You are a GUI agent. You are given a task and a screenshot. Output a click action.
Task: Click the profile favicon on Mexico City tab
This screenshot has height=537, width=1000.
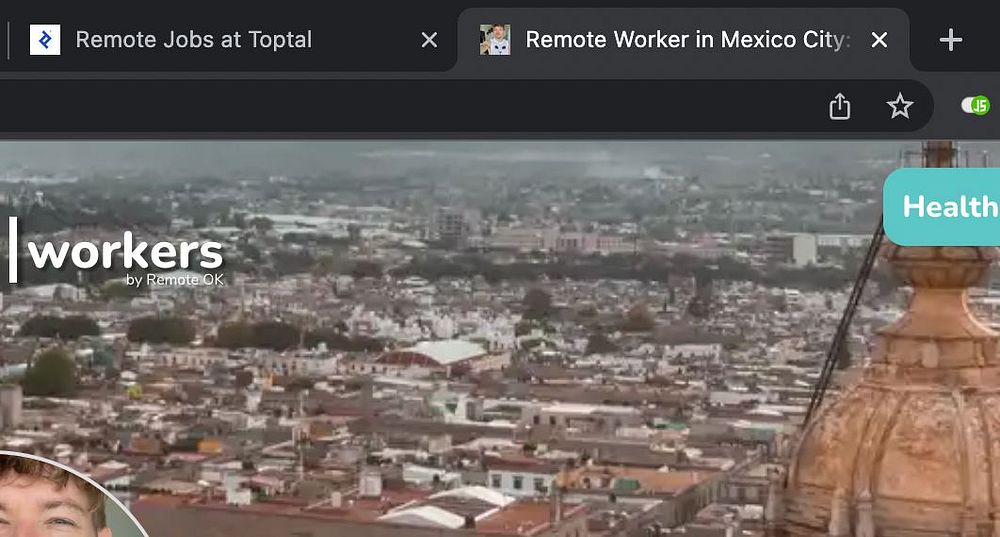pos(495,40)
